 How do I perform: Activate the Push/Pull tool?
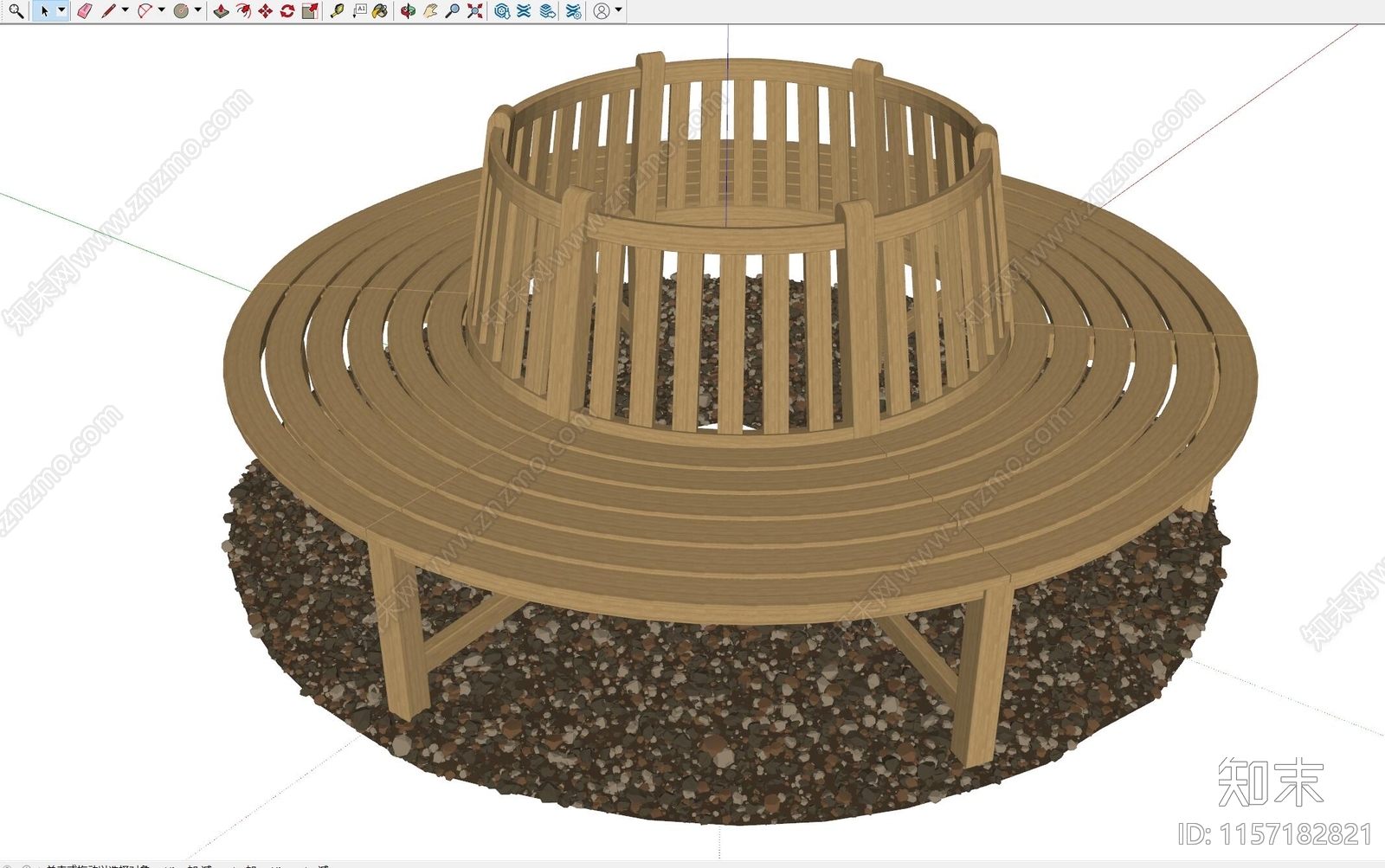click(x=221, y=11)
